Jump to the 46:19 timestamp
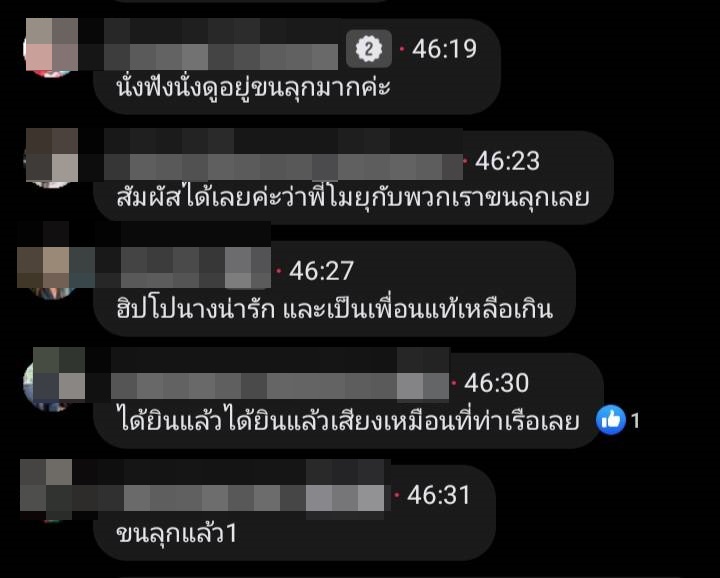The height and width of the screenshot is (578, 720). (x=444, y=49)
